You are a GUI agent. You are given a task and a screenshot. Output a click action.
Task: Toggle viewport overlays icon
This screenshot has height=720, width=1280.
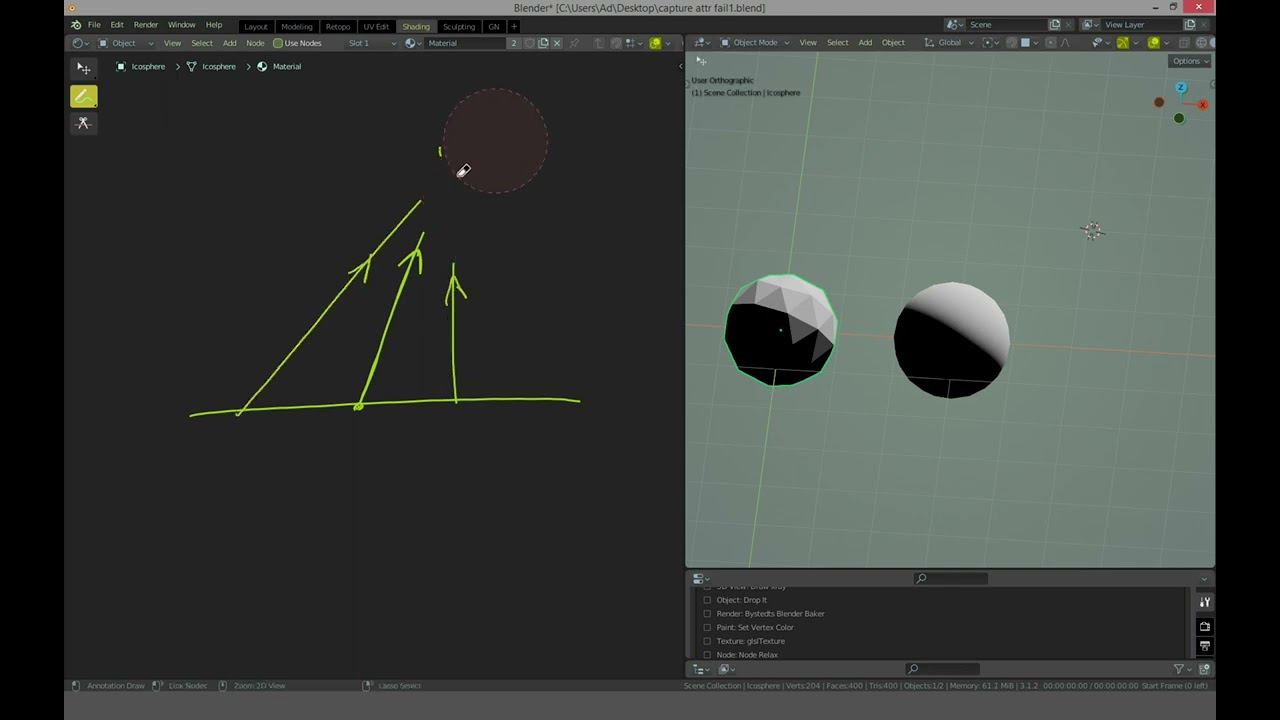tap(1154, 43)
